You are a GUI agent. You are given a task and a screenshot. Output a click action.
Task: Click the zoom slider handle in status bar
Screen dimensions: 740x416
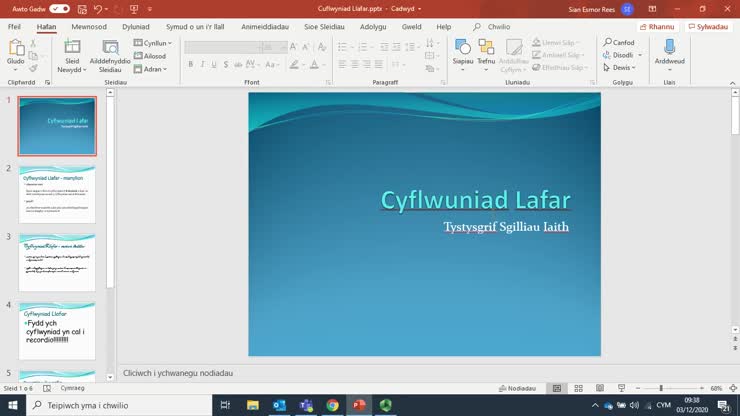coord(661,388)
